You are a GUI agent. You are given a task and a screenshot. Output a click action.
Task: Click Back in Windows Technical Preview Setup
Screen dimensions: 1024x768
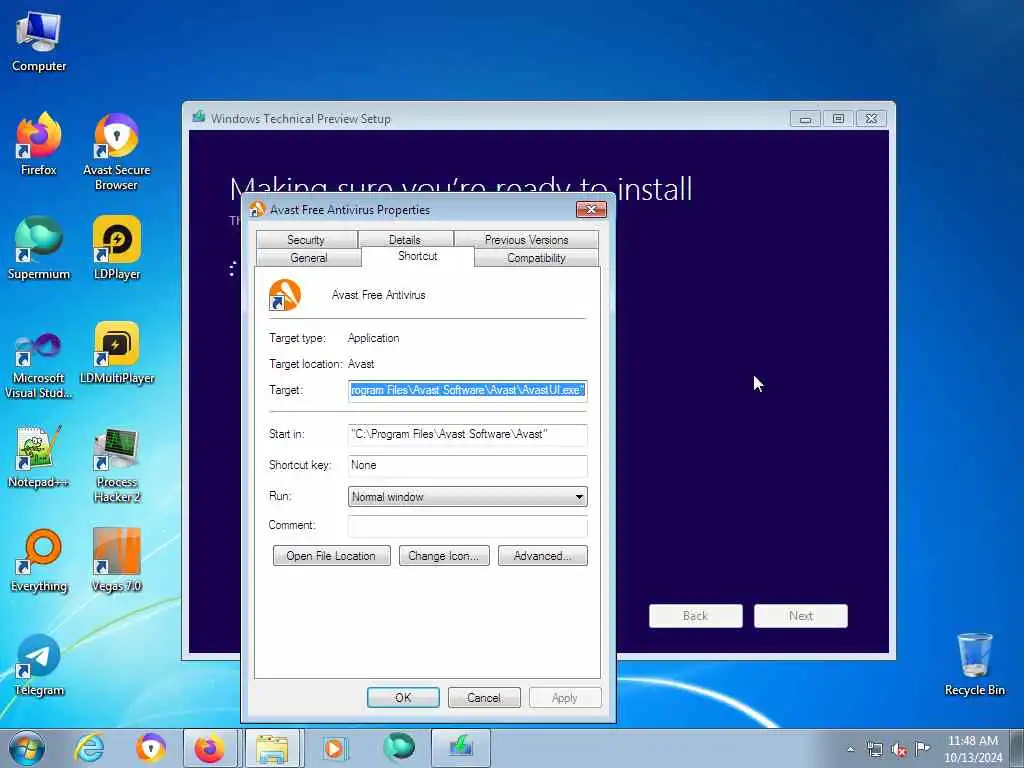(x=696, y=616)
